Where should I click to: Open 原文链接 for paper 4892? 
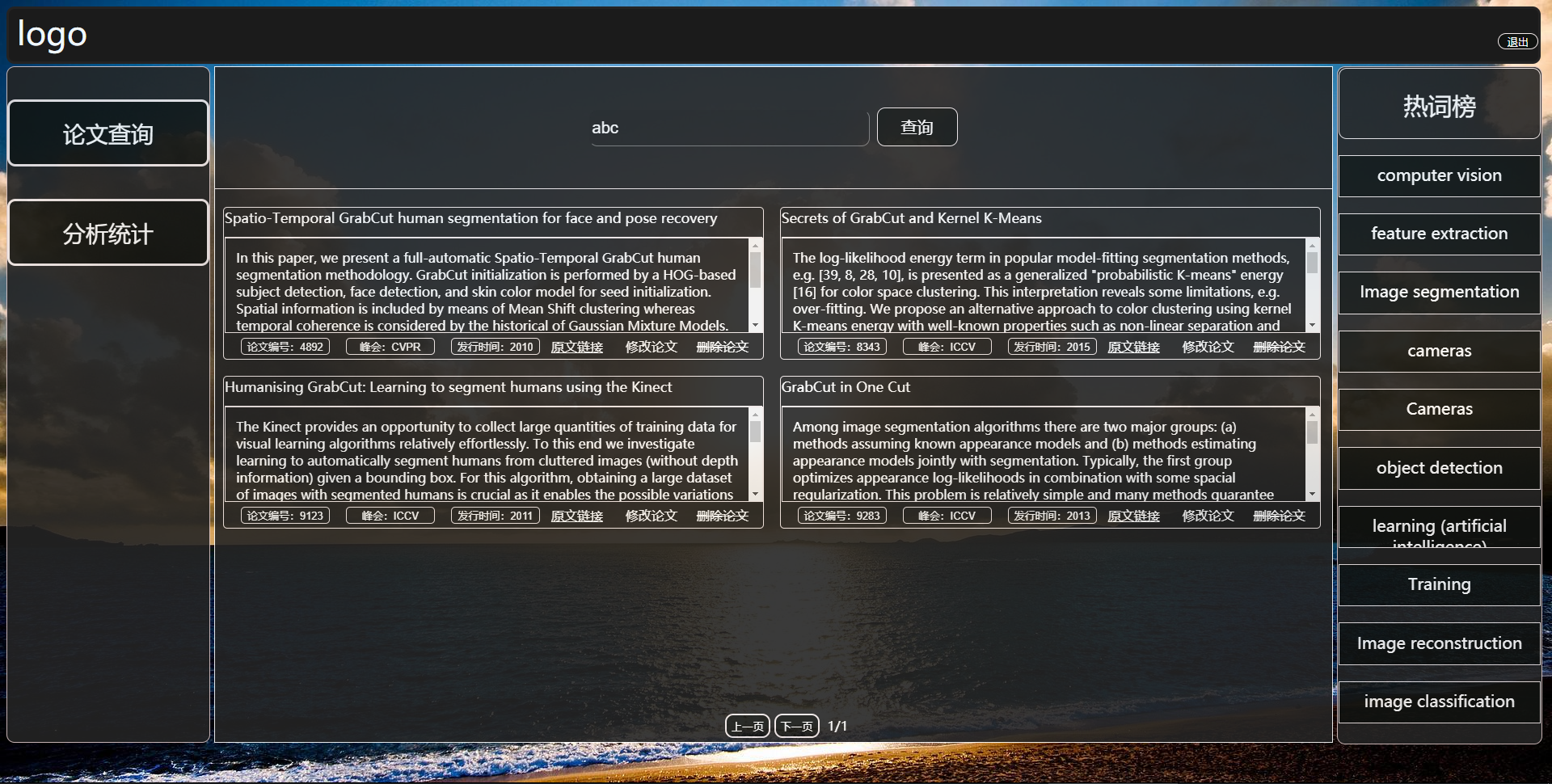576,347
